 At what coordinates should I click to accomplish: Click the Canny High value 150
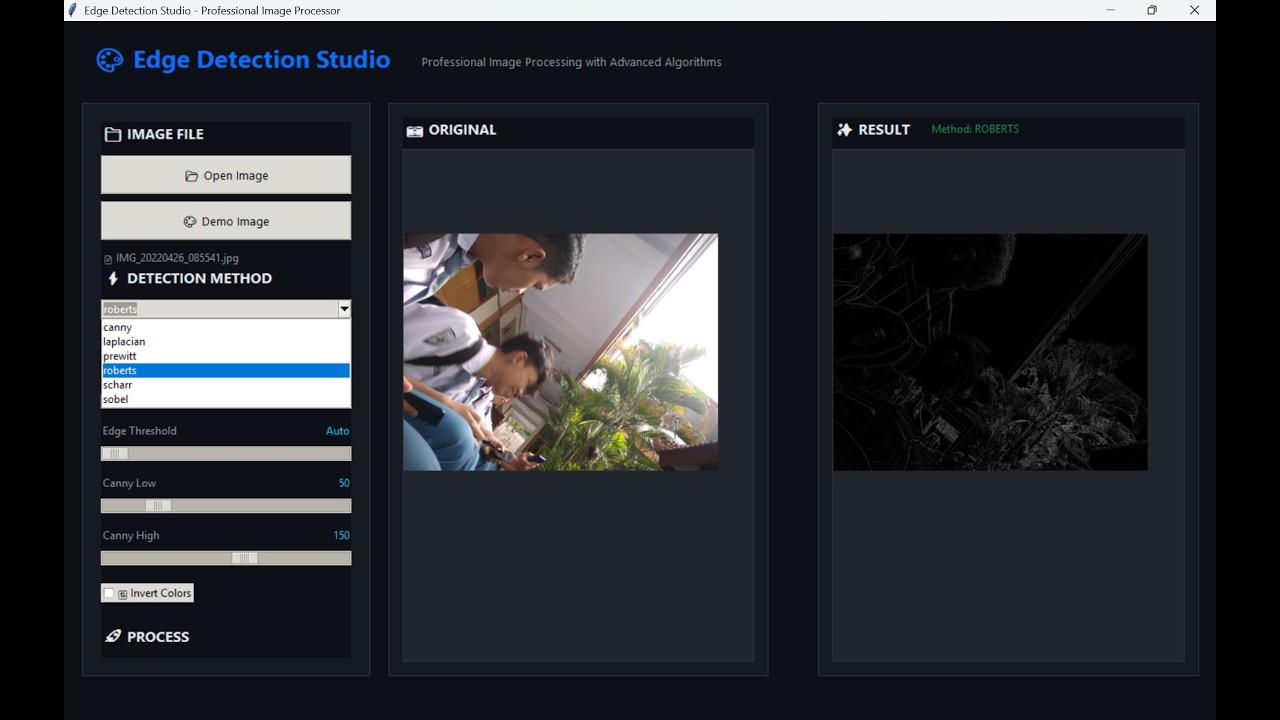click(341, 535)
